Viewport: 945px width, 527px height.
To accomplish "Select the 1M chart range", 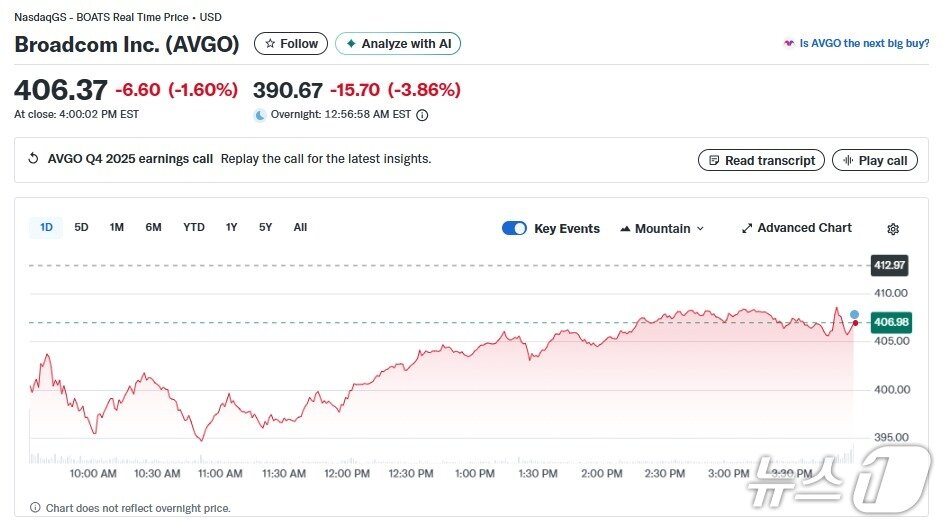I will (117, 227).
